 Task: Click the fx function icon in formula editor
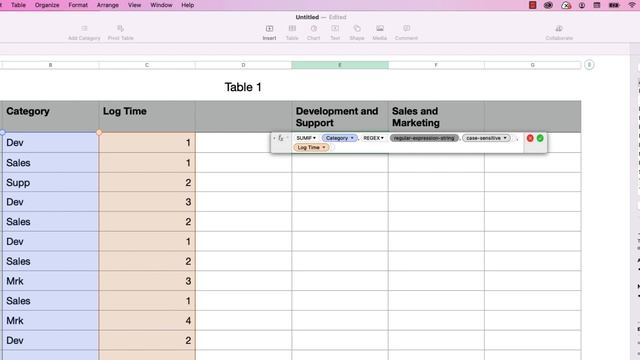pyautogui.click(x=281, y=138)
